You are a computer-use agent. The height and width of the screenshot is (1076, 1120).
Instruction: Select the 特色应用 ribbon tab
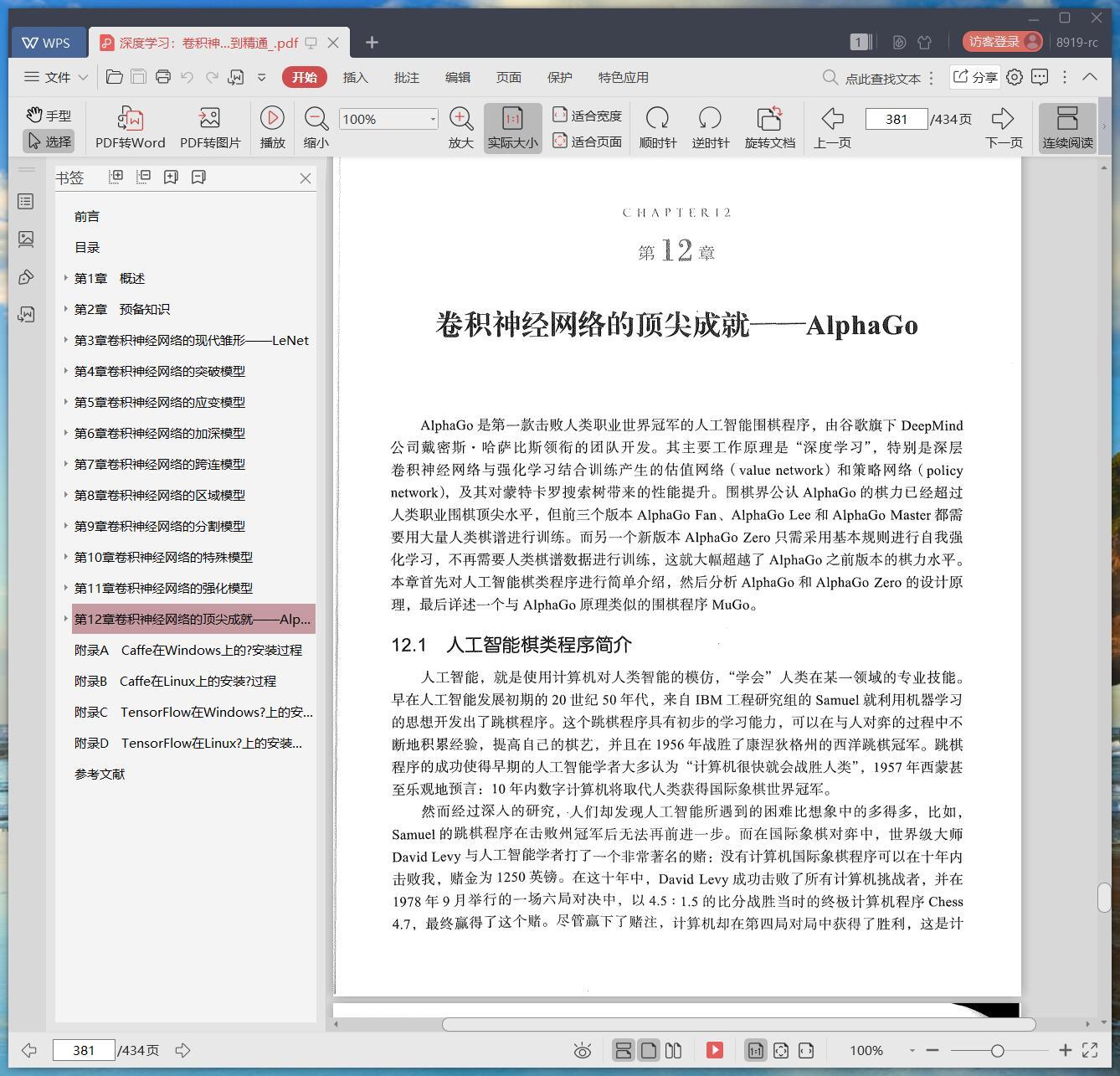click(x=623, y=77)
